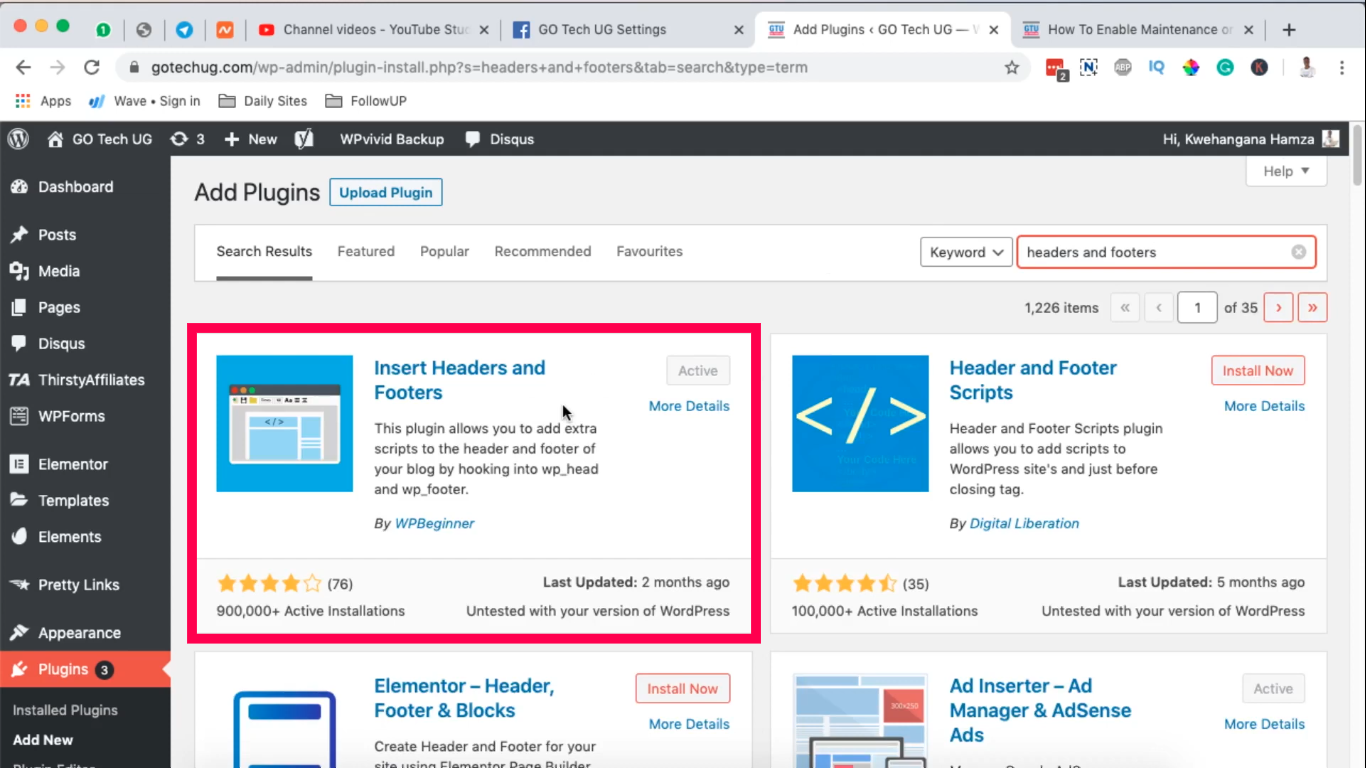Bookmark this page with the star icon
This screenshot has height=768, width=1366.
(x=1012, y=67)
